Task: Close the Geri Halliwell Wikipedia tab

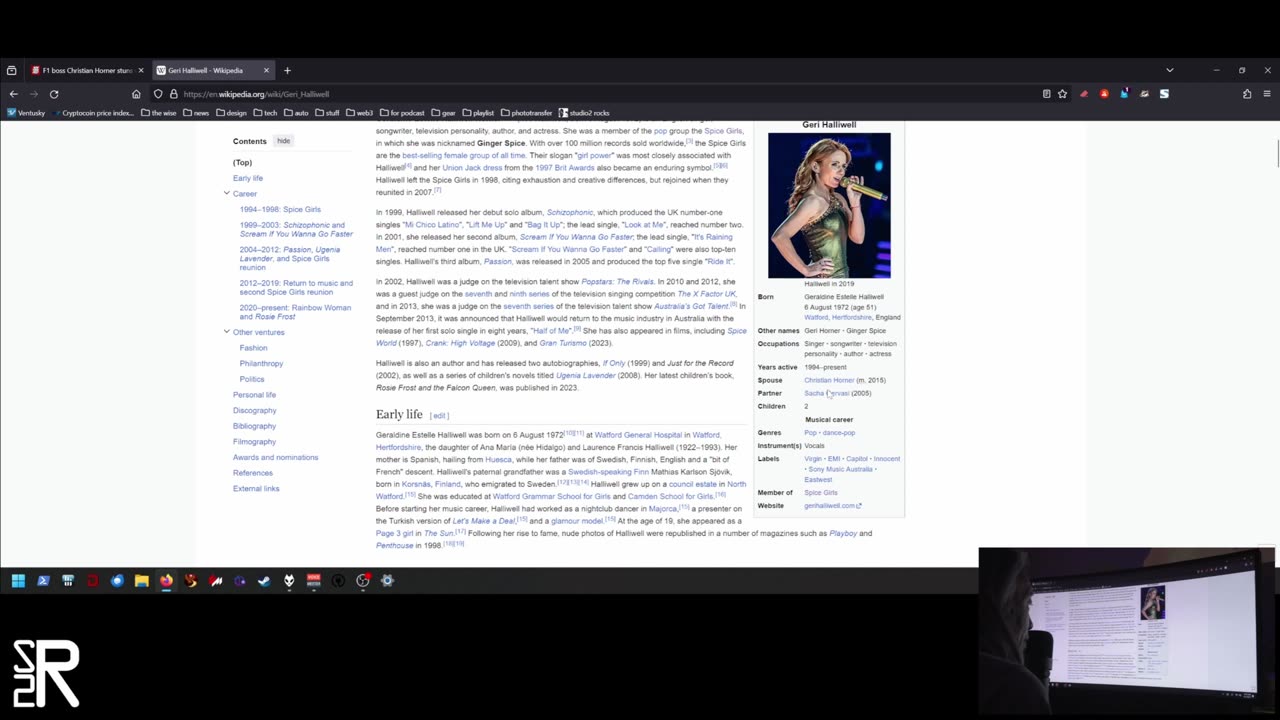Action: (266, 70)
